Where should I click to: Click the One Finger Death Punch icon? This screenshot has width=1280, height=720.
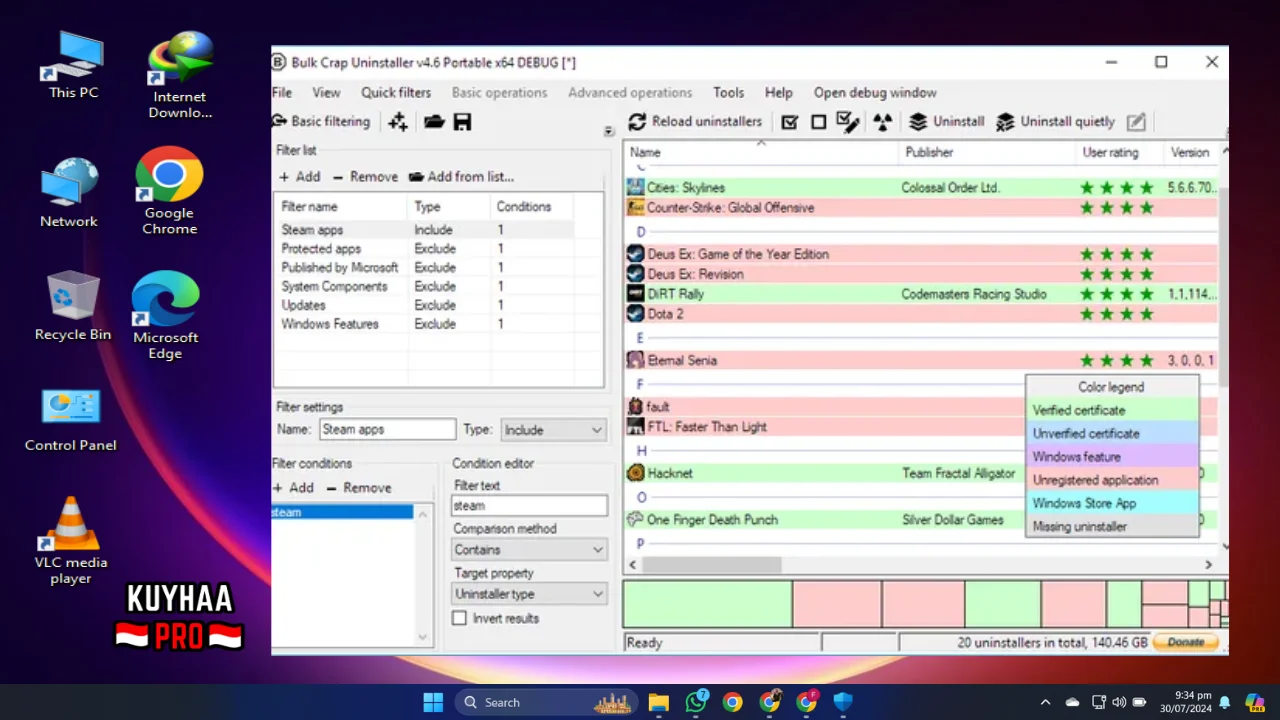pyautogui.click(x=635, y=519)
